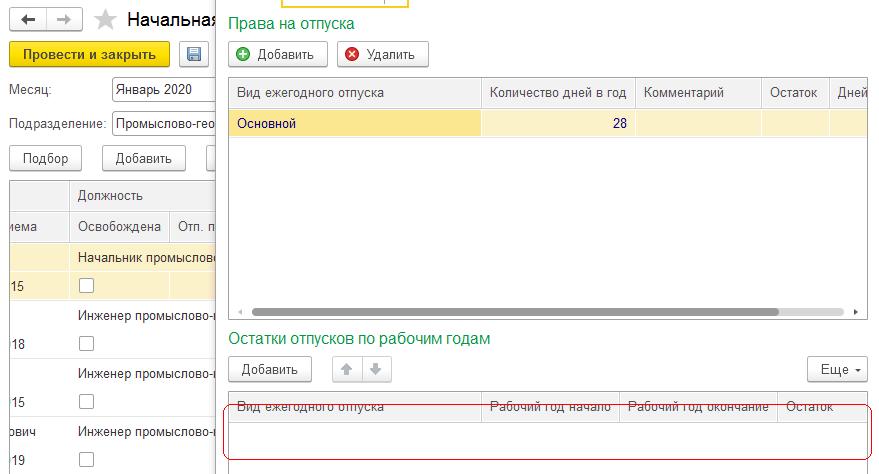Click the forward navigation arrow
This screenshot has height=474, width=879.
tap(63, 20)
